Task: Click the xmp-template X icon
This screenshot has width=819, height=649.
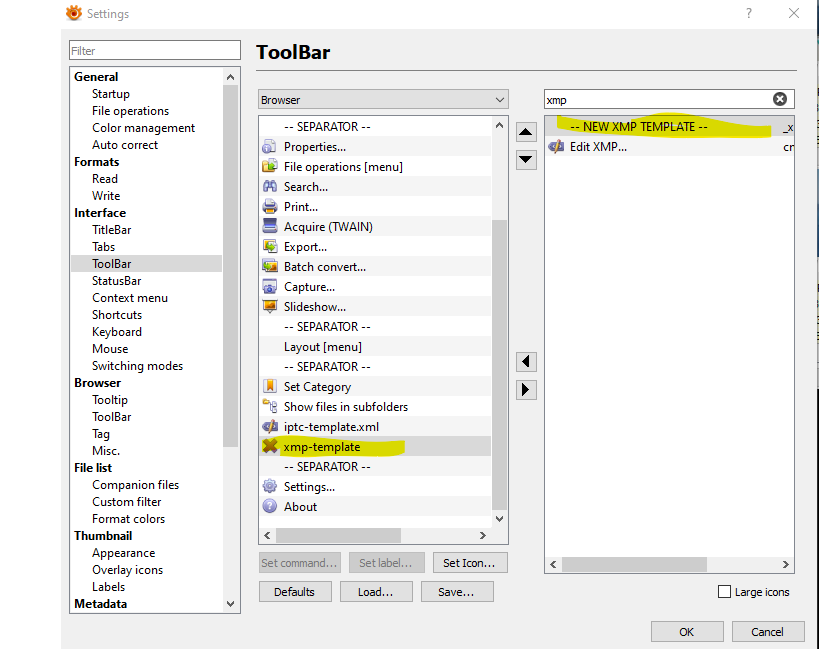Action: tap(270, 446)
